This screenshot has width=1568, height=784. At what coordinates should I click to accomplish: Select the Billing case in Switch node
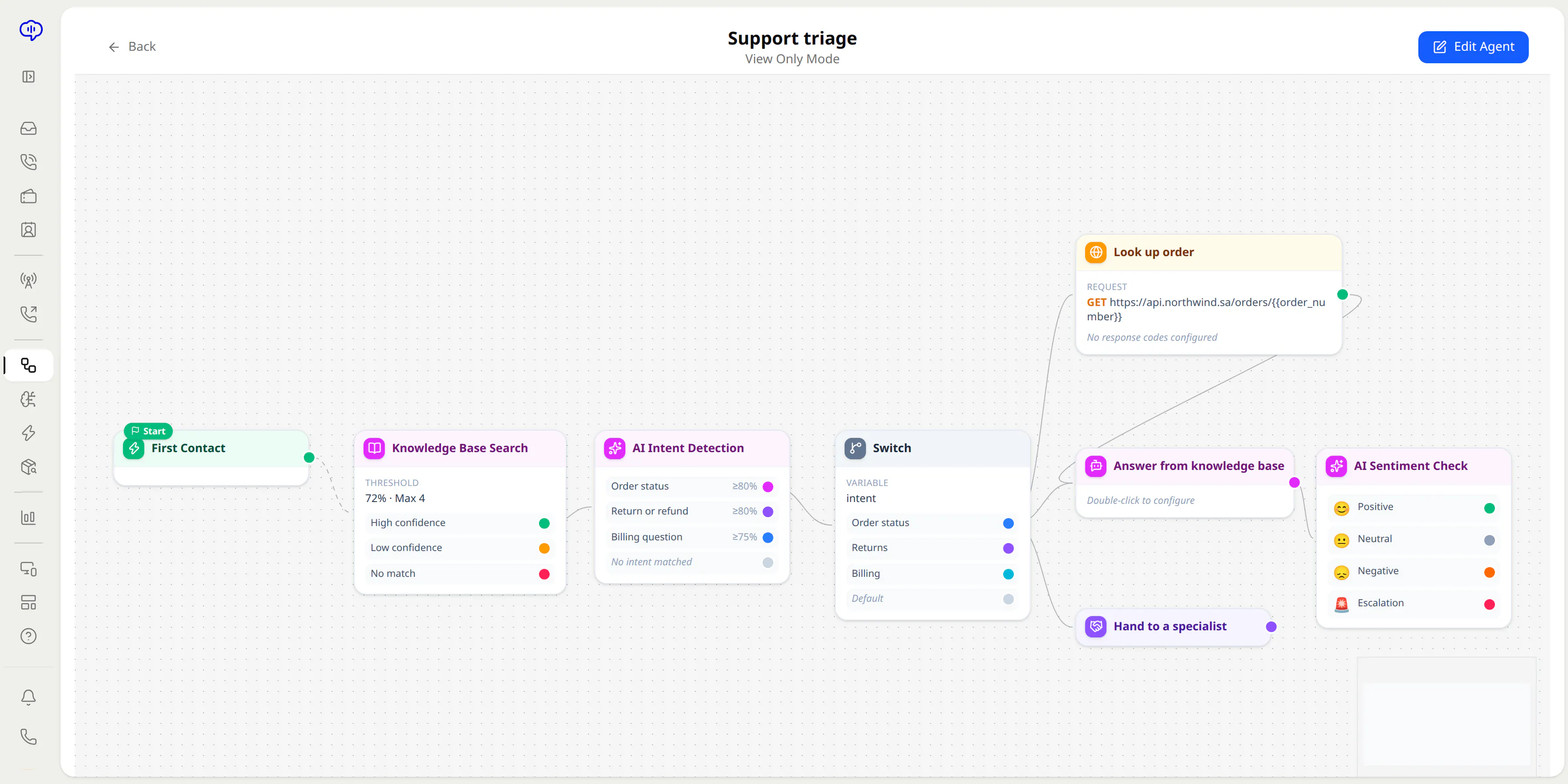[932, 574]
